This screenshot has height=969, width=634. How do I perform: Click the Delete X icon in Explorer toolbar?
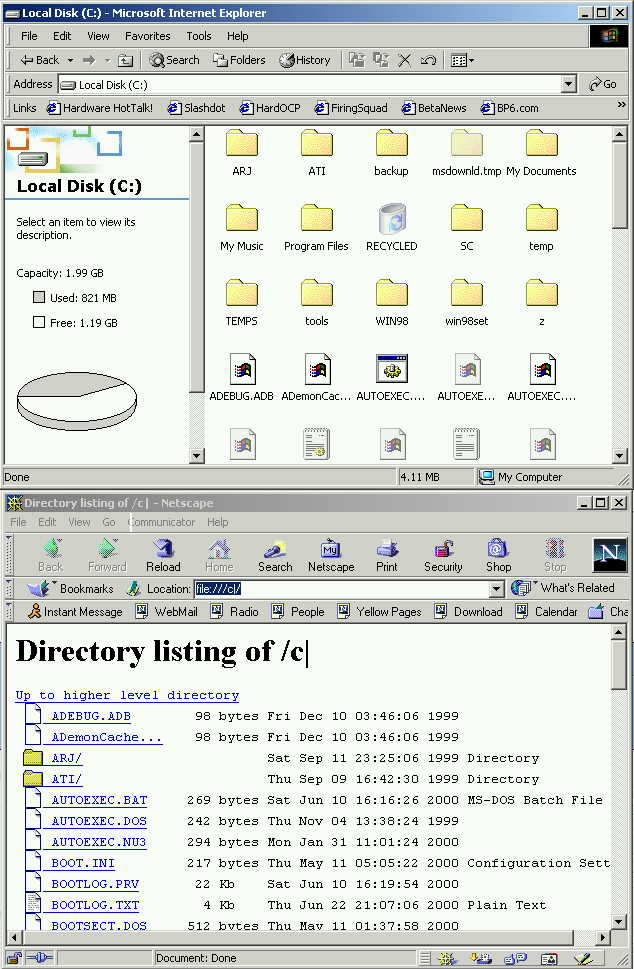[x=404, y=60]
